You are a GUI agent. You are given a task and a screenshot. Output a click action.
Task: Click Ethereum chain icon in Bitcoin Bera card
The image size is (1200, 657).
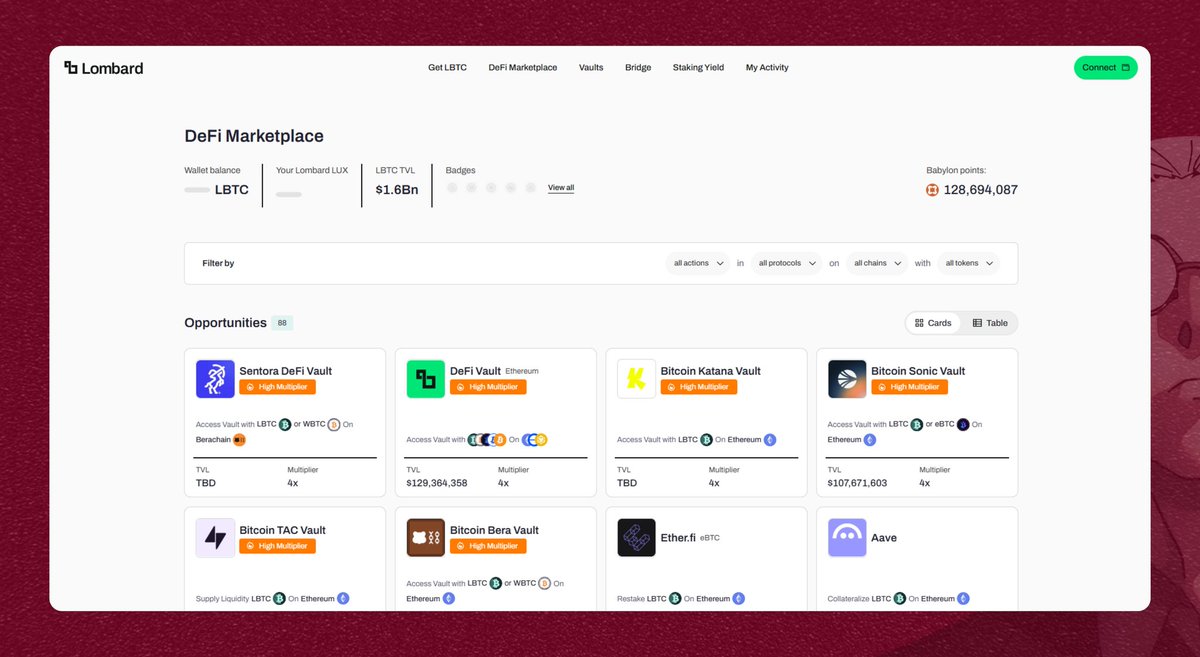click(x=449, y=599)
